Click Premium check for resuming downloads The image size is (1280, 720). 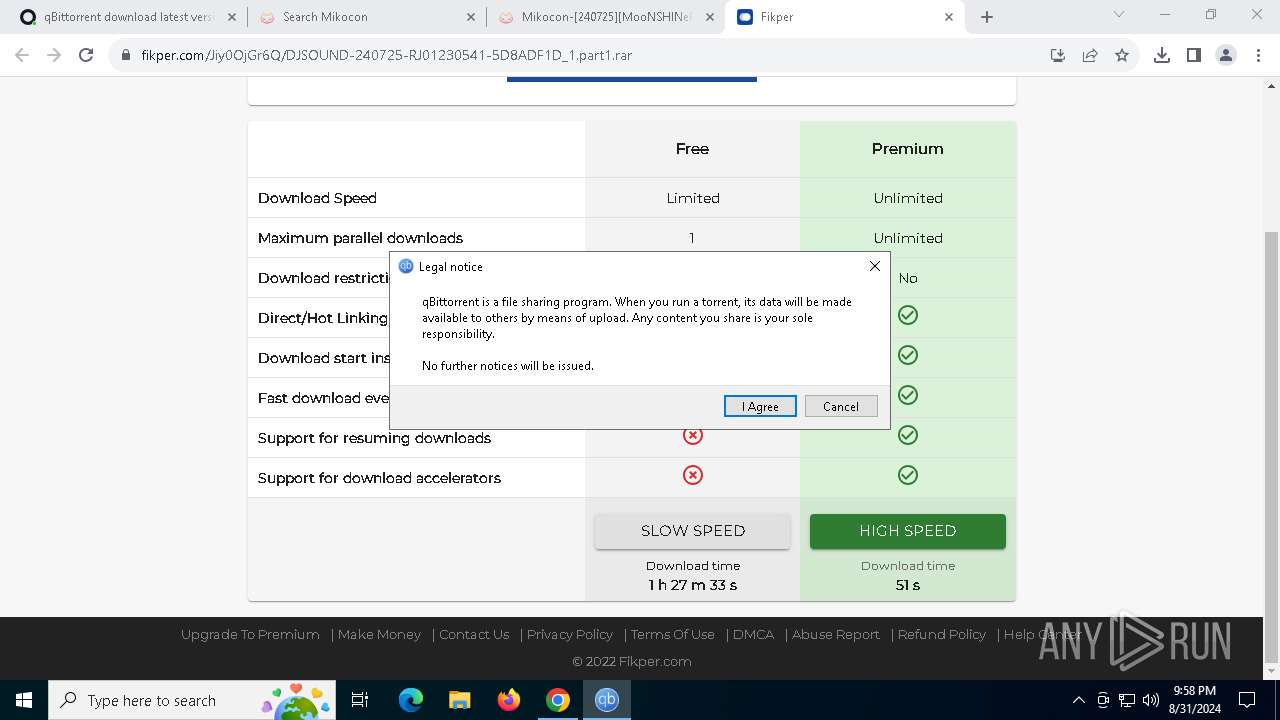pyautogui.click(x=908, y=435)
